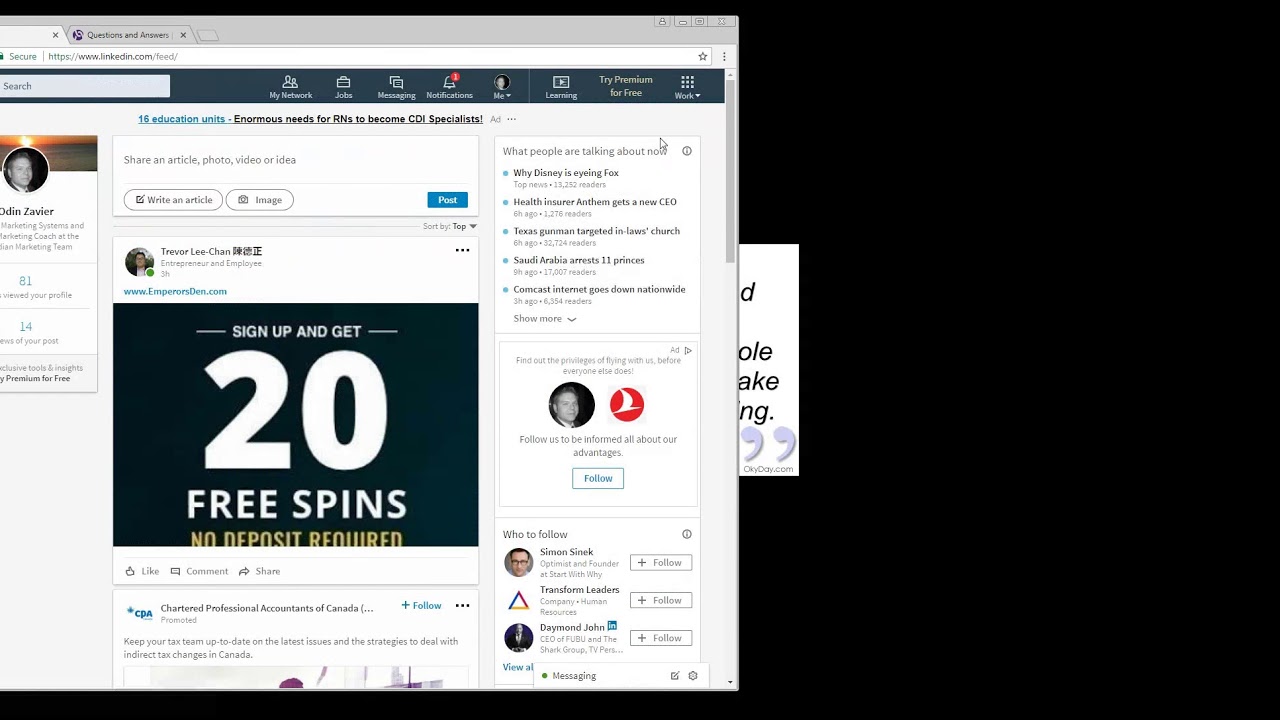
Task: Follow Simon Sinek
Action: click(661, 563)
